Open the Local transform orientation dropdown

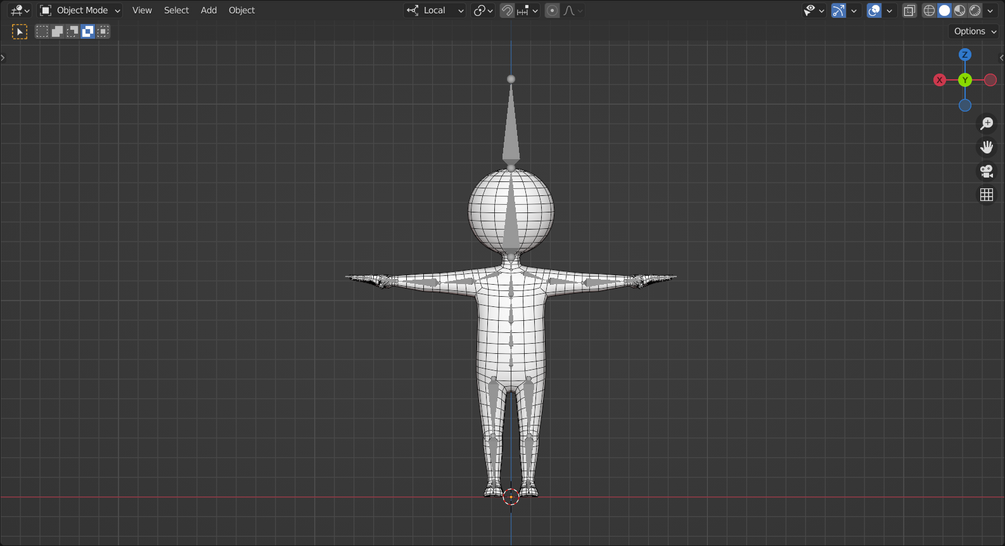point(435,10)
